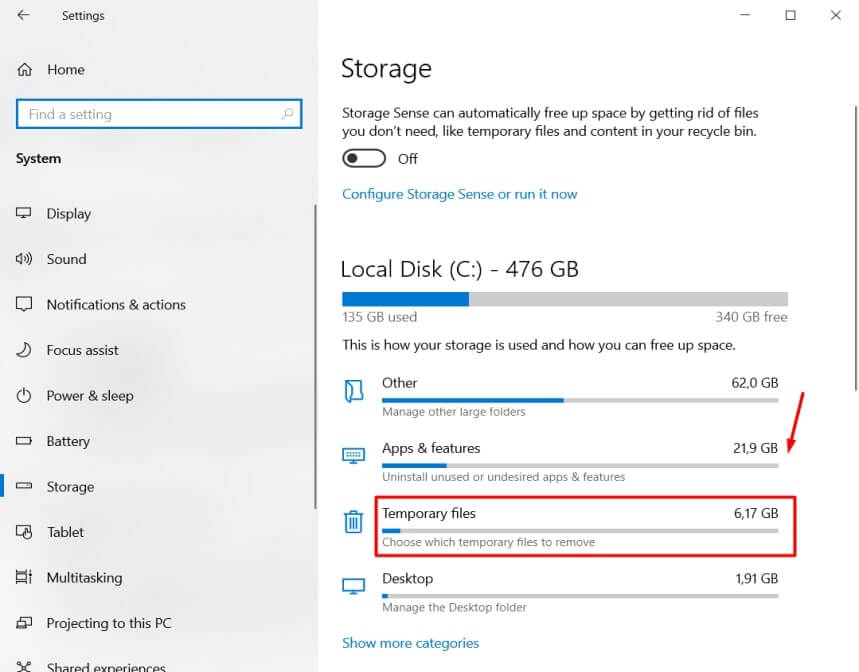Click the Other category folder icon
Image resolution: width=859 pixels, height=672 pixels.
click(353, 391)
